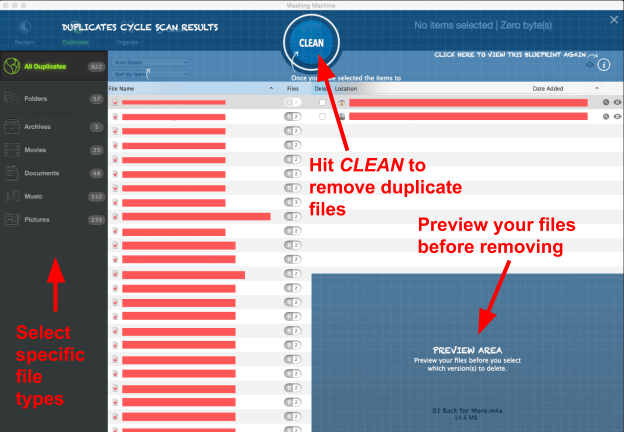
Task: Open the Reclaim cycle tab
Action: pyautogui.click(x=25, y=33)
